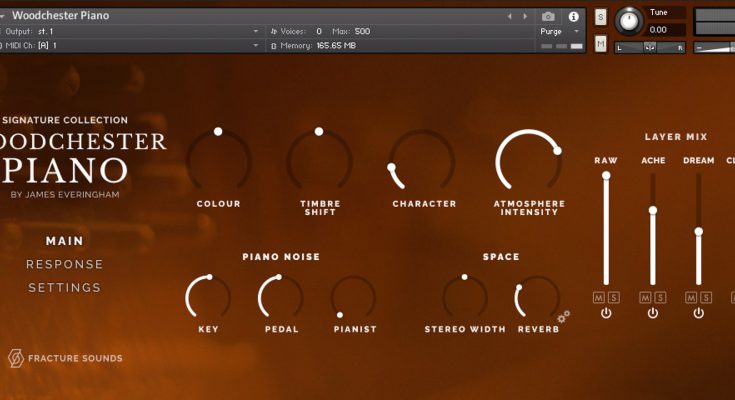Toggle power for the ACHE layer
This screenshot has width=735, height=400.
[652, 313]
